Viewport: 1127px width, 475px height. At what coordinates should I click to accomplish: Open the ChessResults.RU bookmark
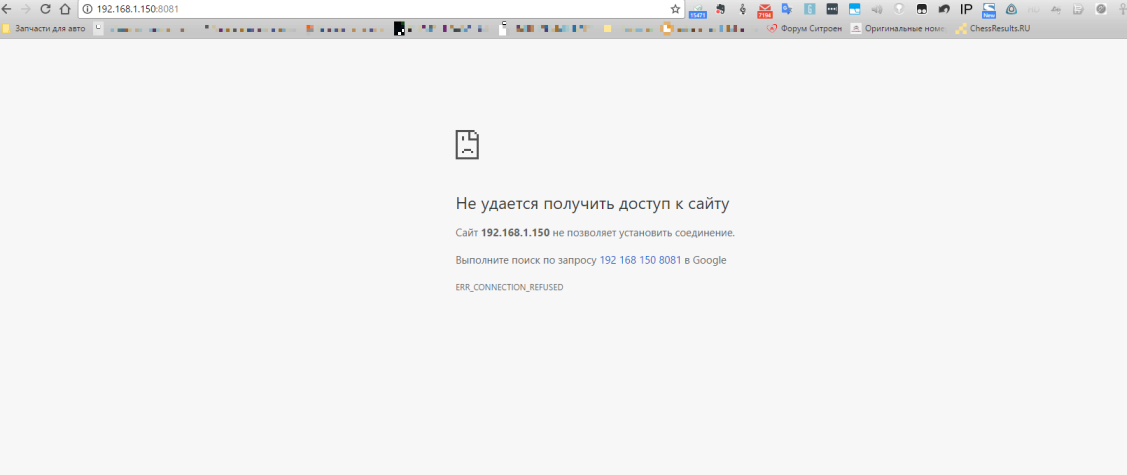[992, 29]
